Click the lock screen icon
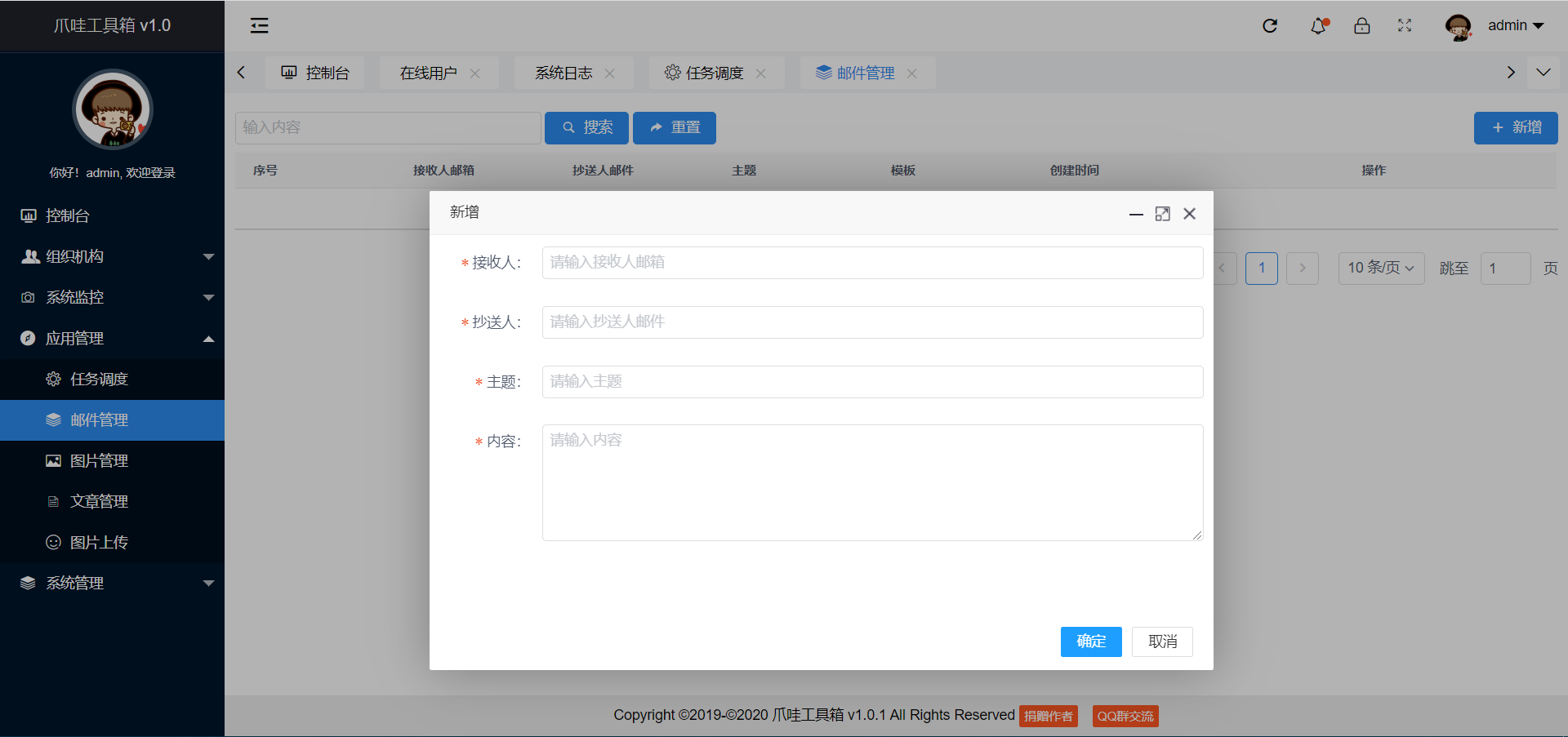The image size is (1568, 737). [x=1362, y=26]
